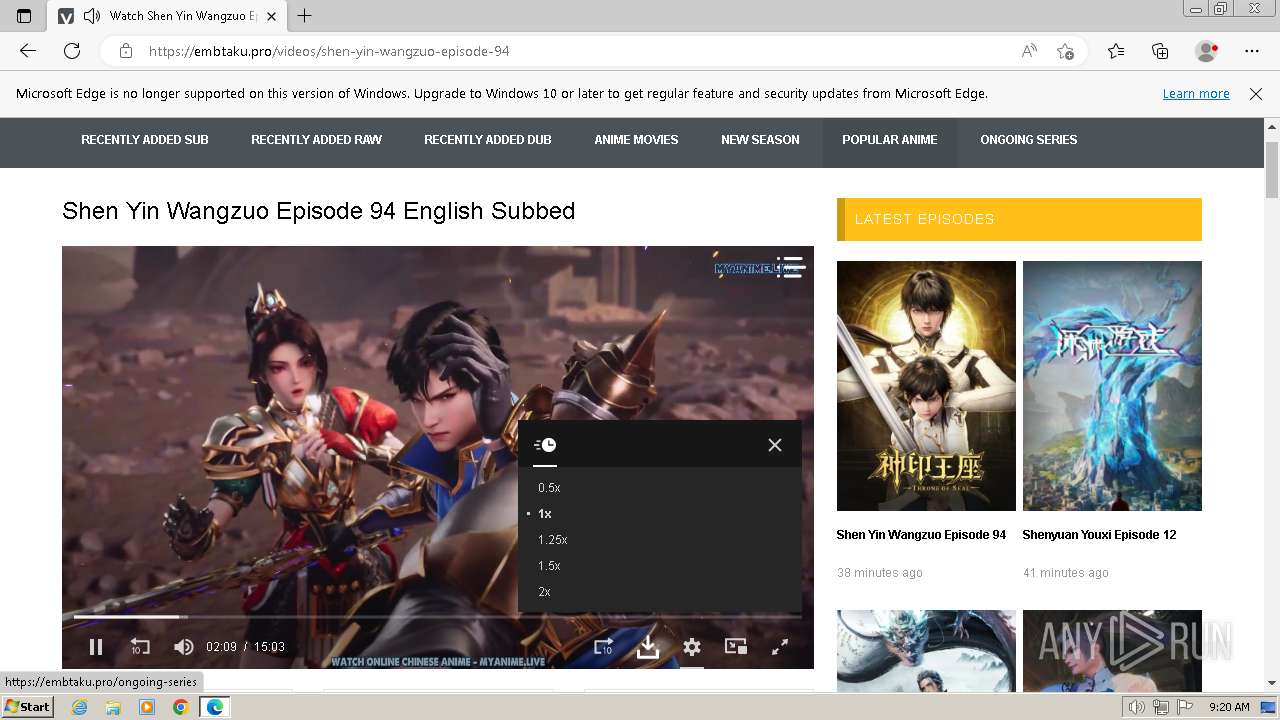This screenshot has height=720, width=1280.
Task: Open Chrome from the taskbar
Action: click(180, 707)
